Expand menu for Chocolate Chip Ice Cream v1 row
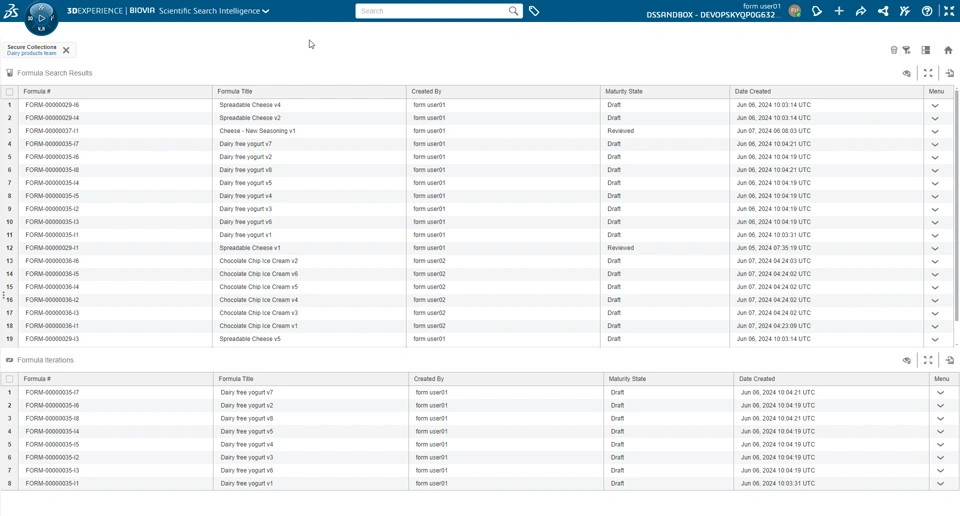 click(x=935, y=326)
